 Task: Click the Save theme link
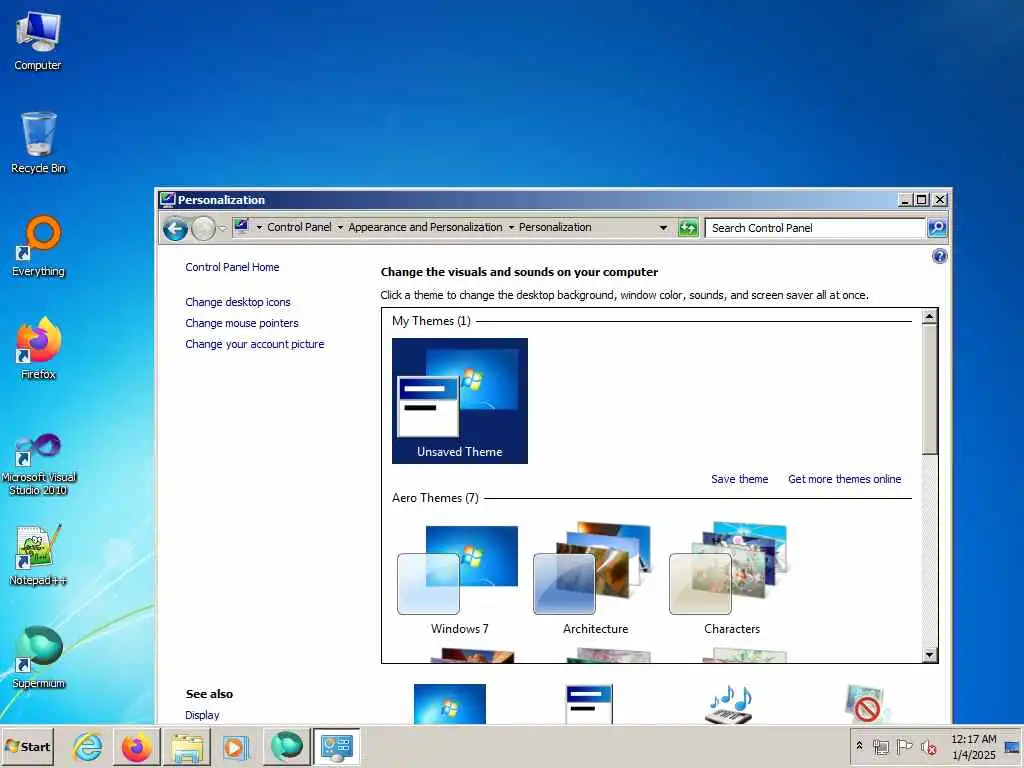739,479
